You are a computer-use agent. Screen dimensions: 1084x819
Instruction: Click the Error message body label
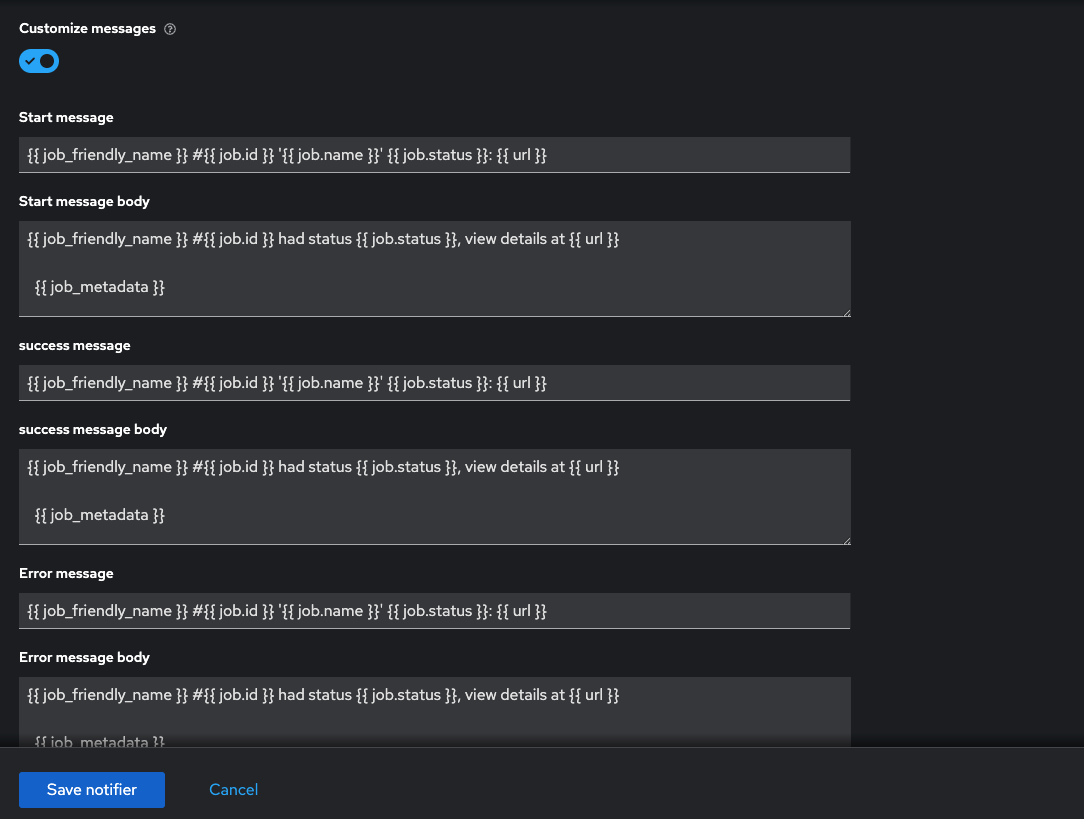pos(84,657)
